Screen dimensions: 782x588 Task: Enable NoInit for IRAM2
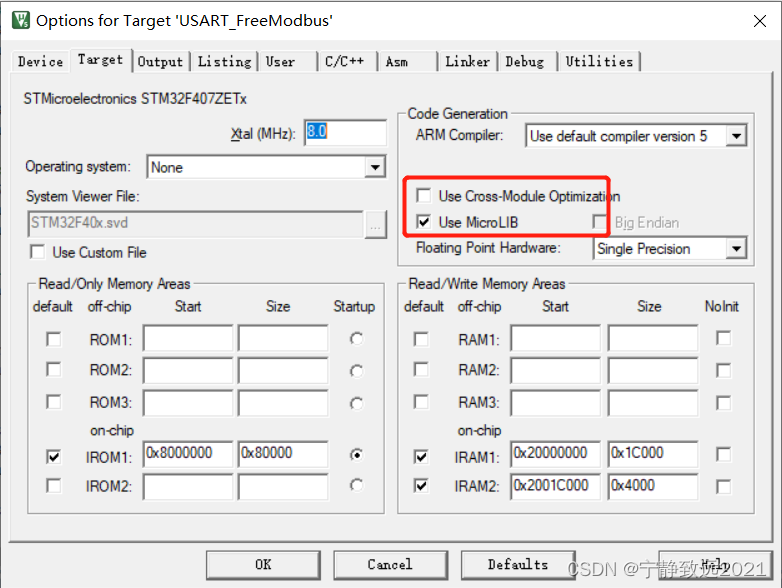(x=724, y=486)
